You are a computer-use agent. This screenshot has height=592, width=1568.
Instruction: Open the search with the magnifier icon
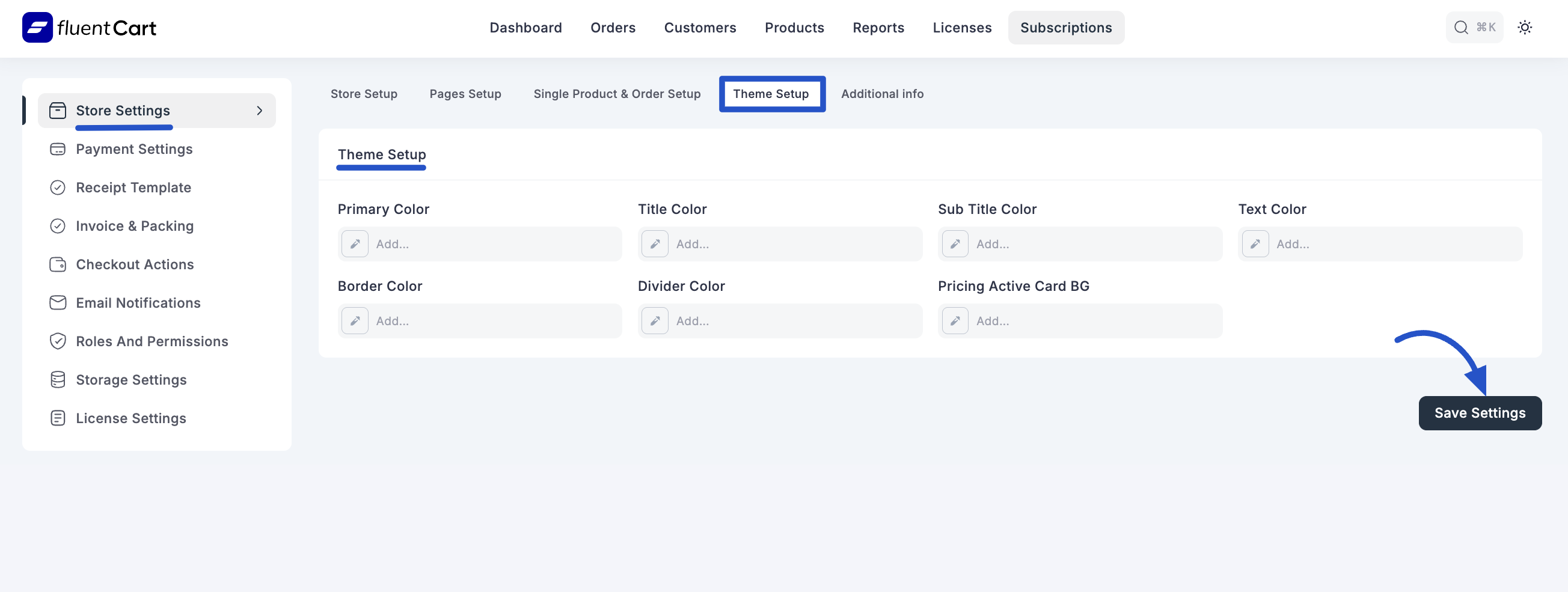[1460, 28]
